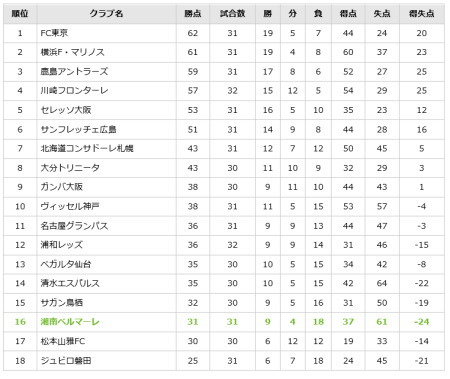
Task: Open the ヴィッセル神戸 entry
Action: (x=70, y=206)
